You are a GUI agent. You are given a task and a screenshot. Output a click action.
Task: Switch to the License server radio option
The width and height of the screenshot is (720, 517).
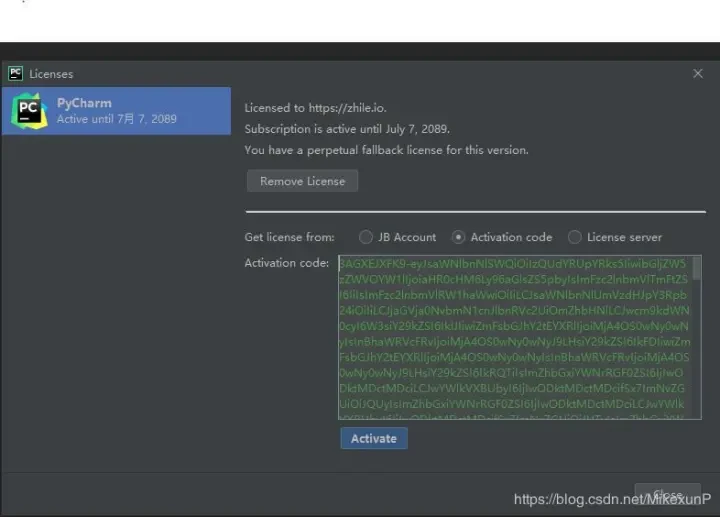[x=575, y=237]
